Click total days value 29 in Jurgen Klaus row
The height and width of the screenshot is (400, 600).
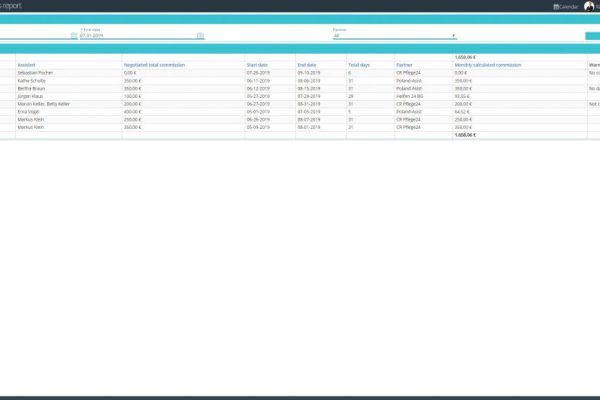coord(351,96)
